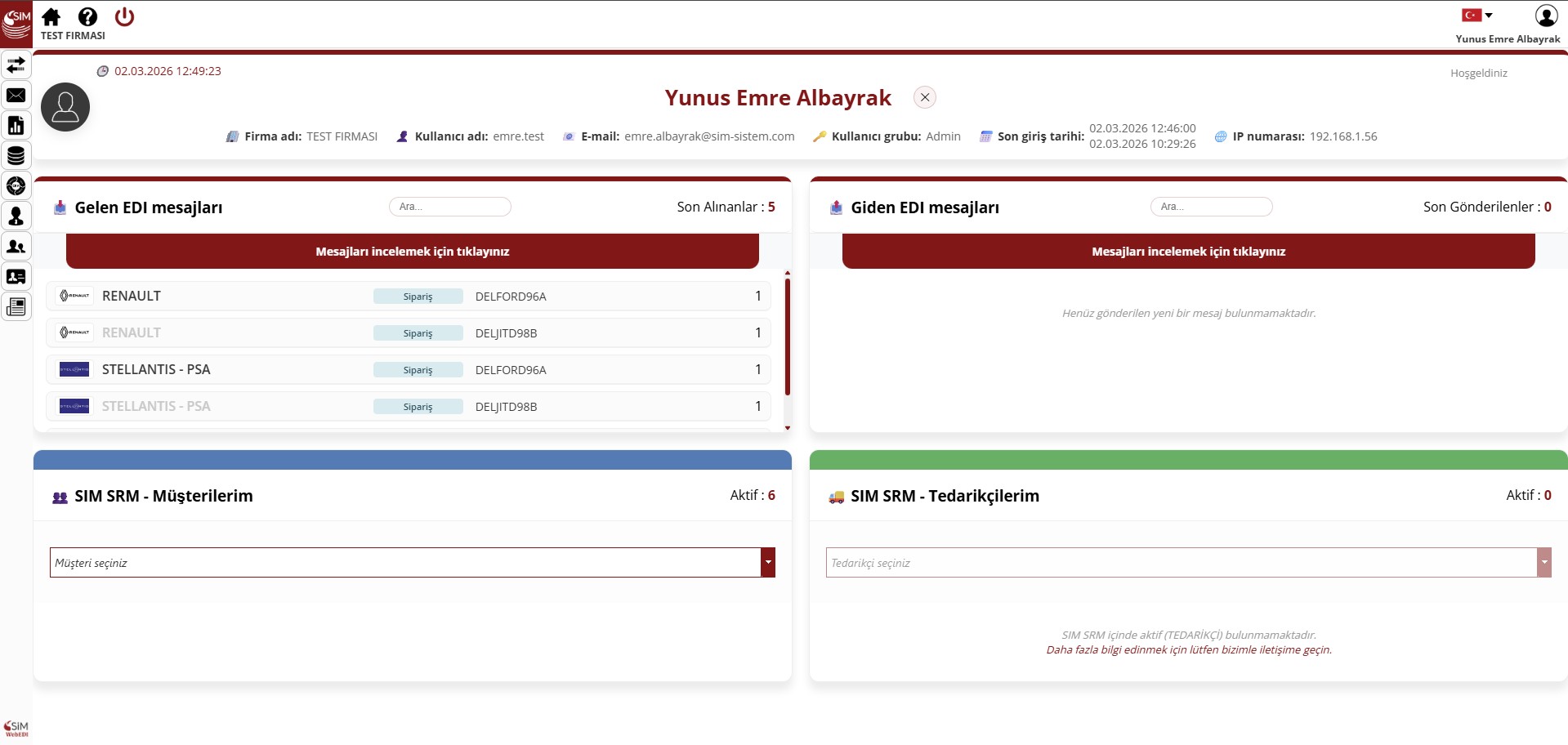Open the two-person group sidebar icon
1568x745 pixels.
(16, 247)
